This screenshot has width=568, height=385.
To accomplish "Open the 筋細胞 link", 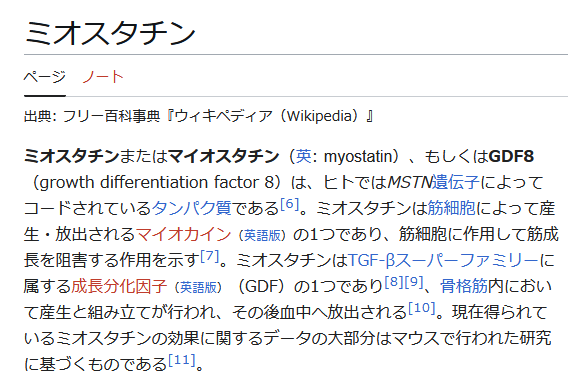I will pyautogui.click(x=451, y=208).
